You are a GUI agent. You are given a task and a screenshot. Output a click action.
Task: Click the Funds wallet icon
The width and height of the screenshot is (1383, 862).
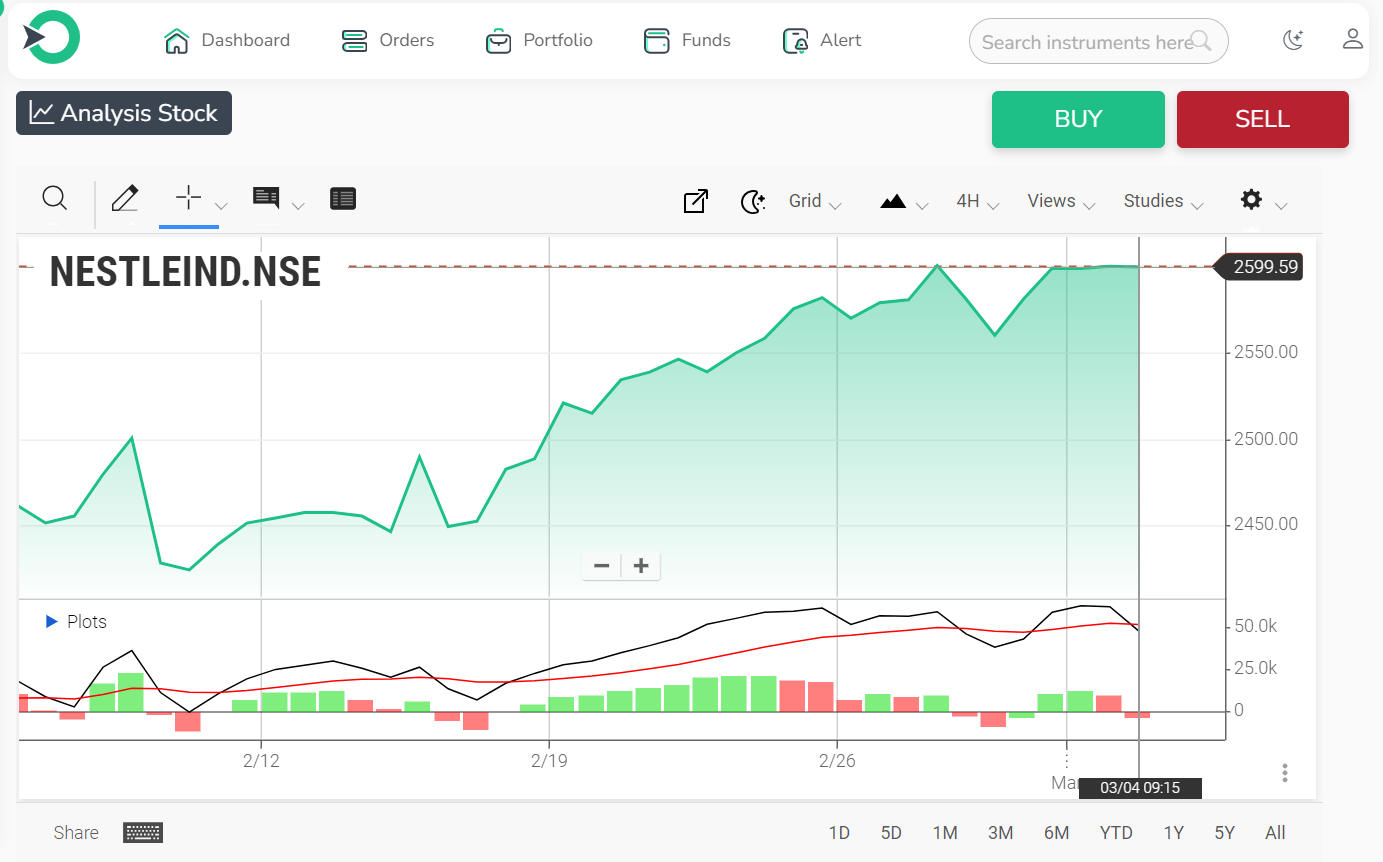tap(657, 41)
